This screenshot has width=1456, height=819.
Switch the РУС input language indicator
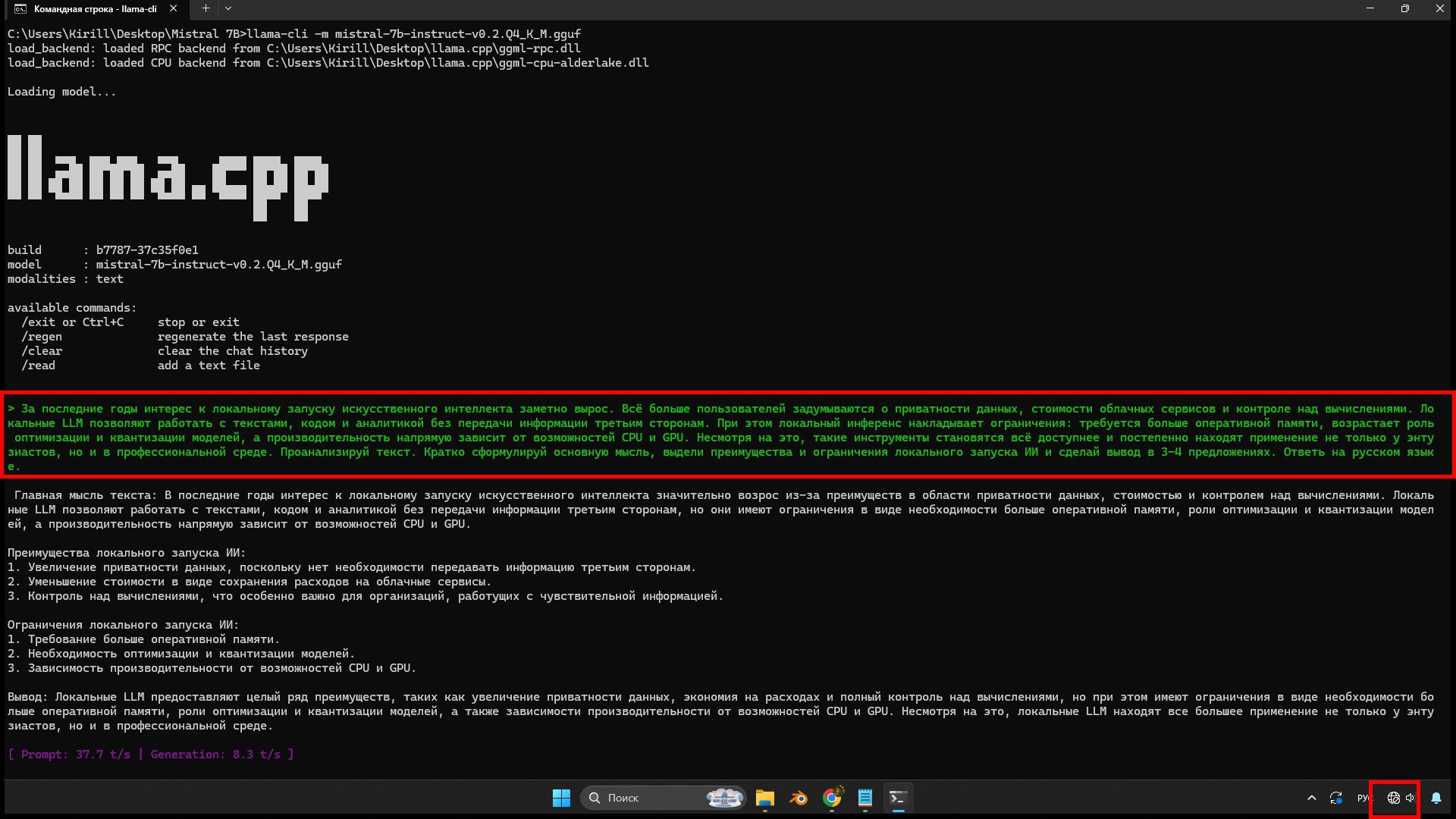pos(1363,798)
